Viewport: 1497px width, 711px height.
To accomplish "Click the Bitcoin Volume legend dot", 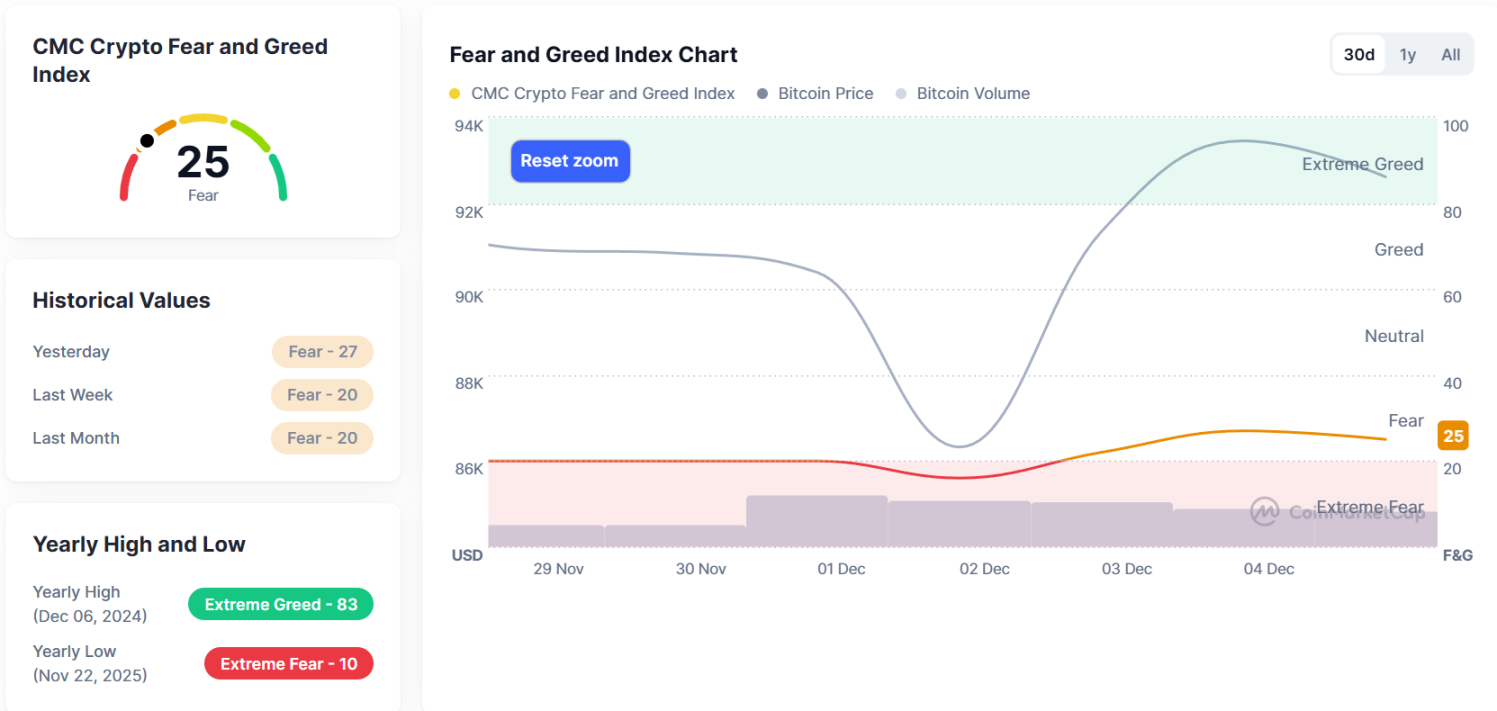I will pyautogui.click(x=901, y=94).
